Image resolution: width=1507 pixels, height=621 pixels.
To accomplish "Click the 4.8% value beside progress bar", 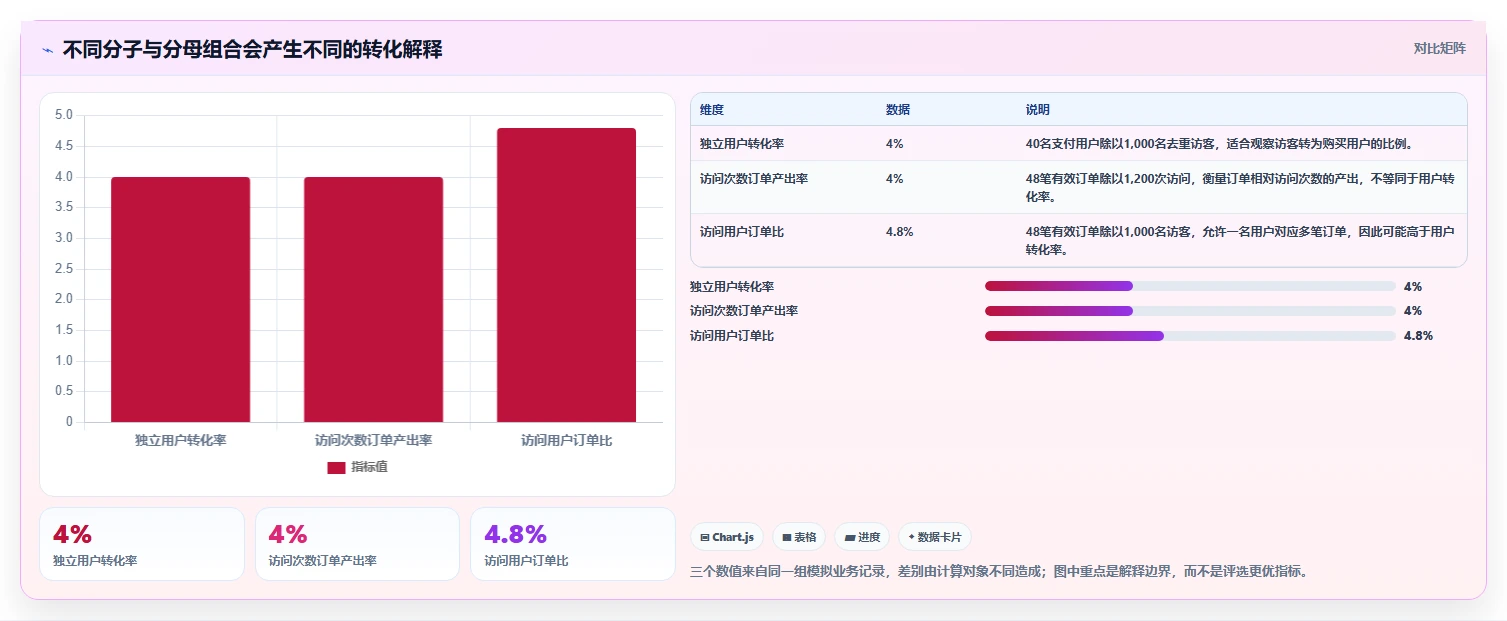I will click(1418, 336).
